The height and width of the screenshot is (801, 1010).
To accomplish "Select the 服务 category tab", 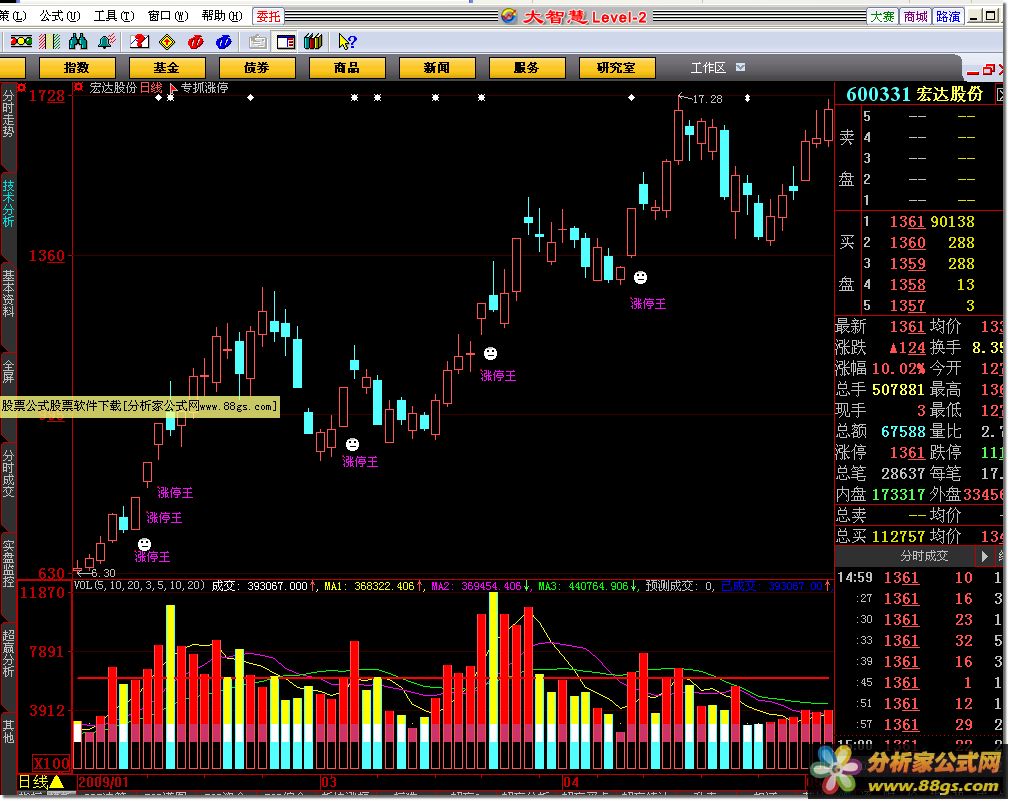I will click(x=526, y=68).
